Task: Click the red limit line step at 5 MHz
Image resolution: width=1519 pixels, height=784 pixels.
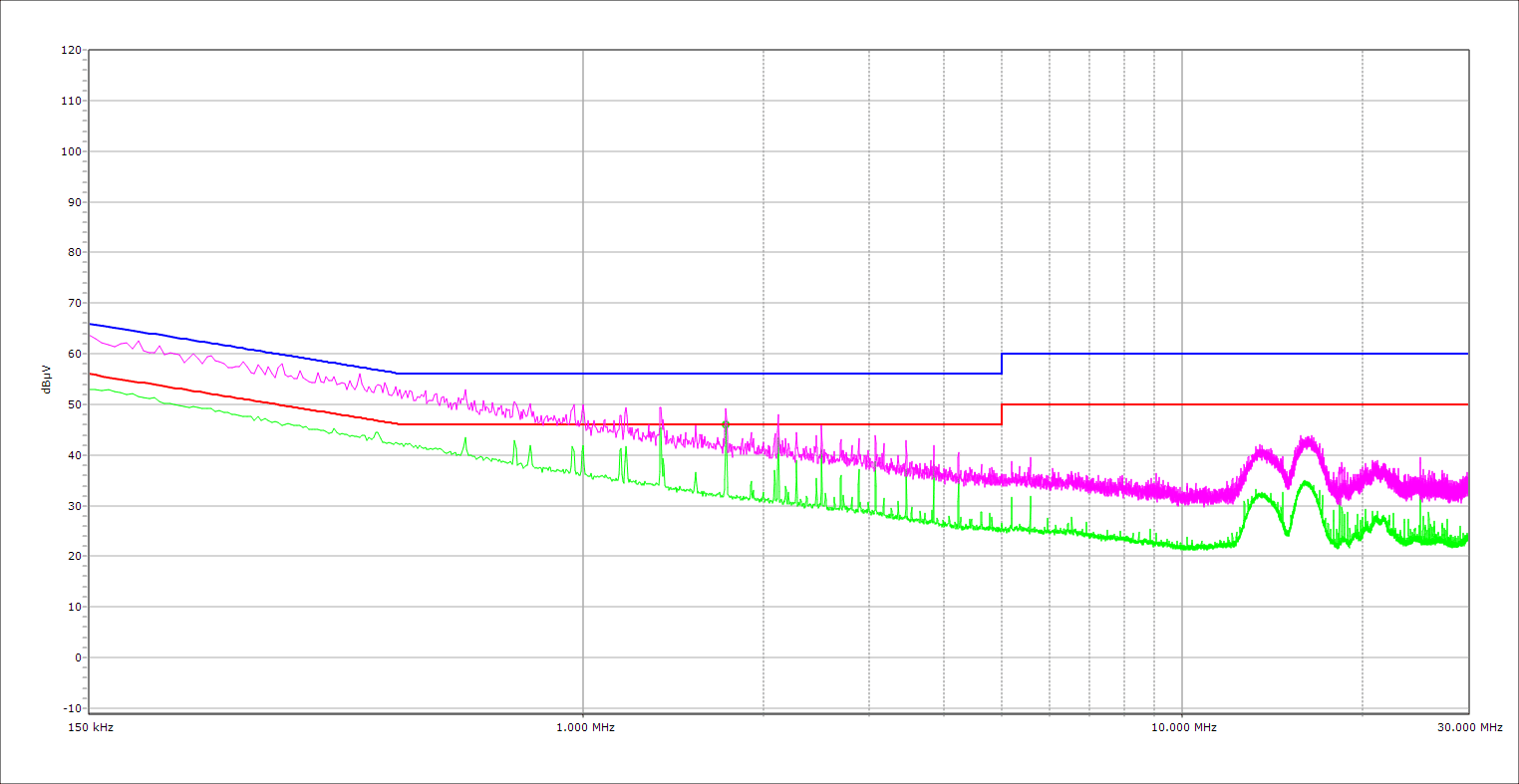Action: tap(1002, 414)
